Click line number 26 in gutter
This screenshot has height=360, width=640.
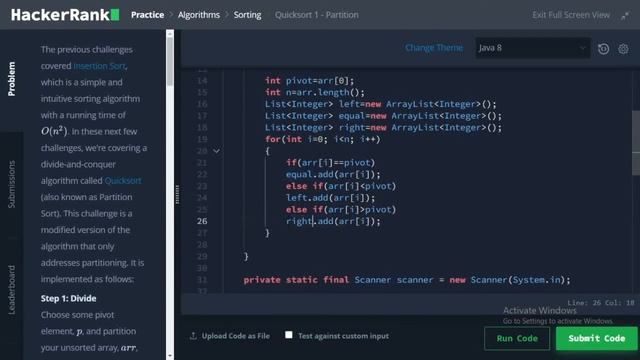click(x=202, y=221)
